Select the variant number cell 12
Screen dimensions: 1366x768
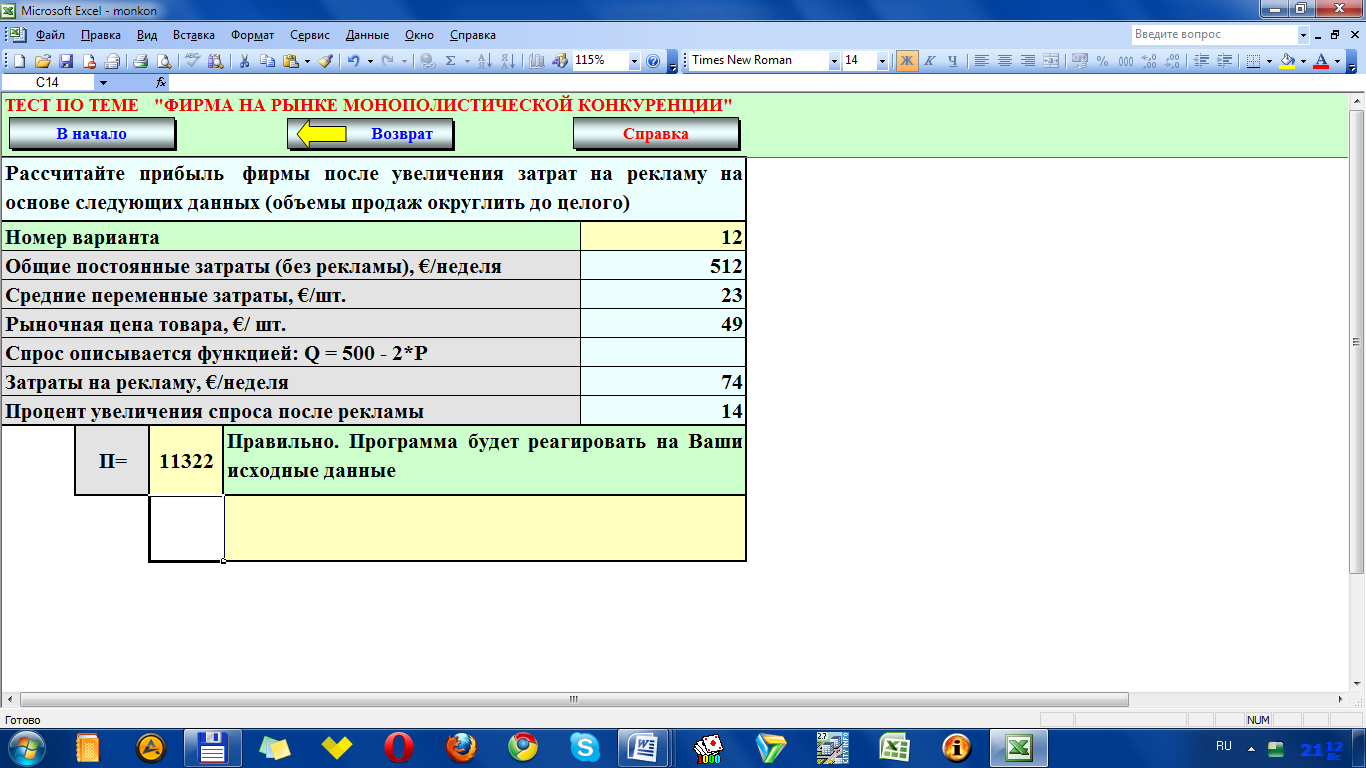[x=663, y=237]
